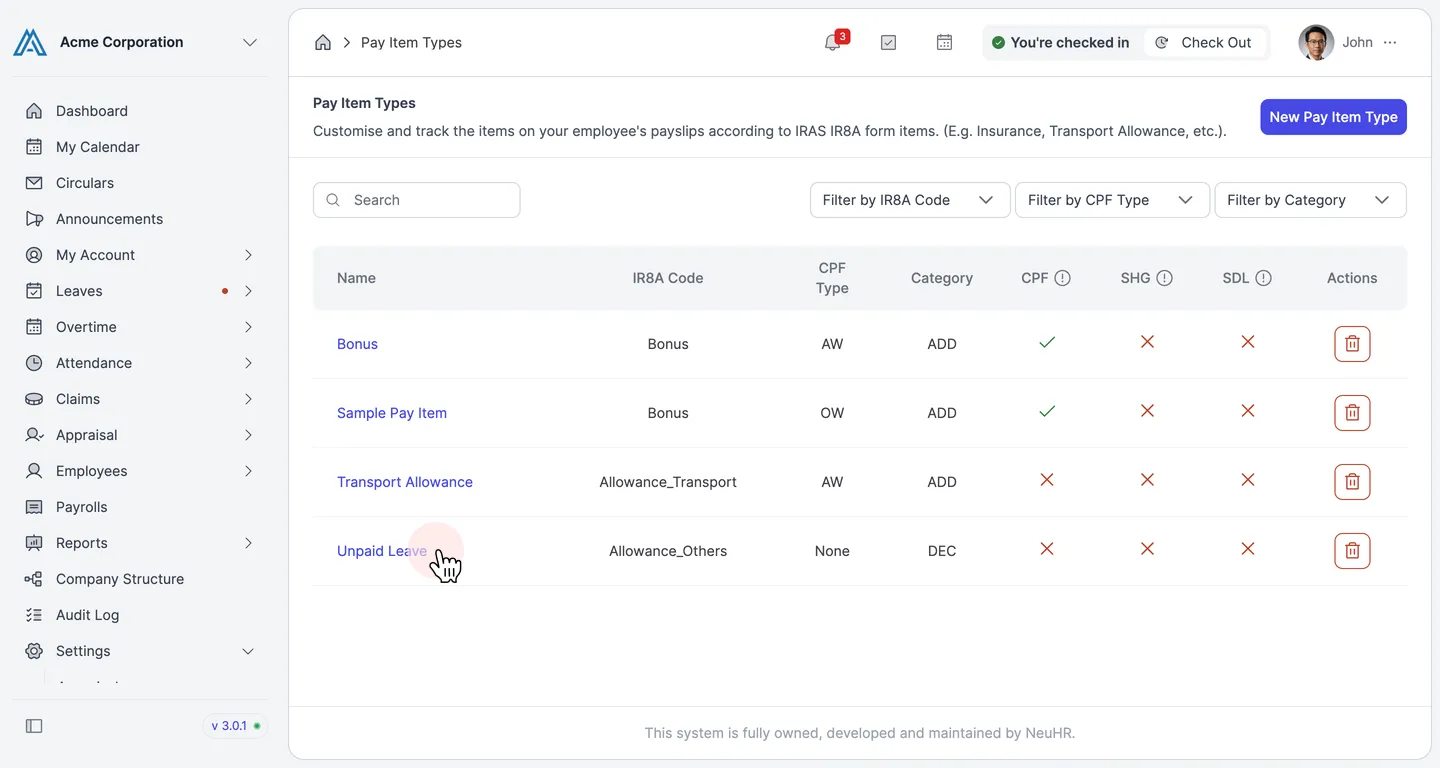Viewport: 1440px width, 768px height.
Task: Click the You're checked in status
Action: tap(1061, 42)
